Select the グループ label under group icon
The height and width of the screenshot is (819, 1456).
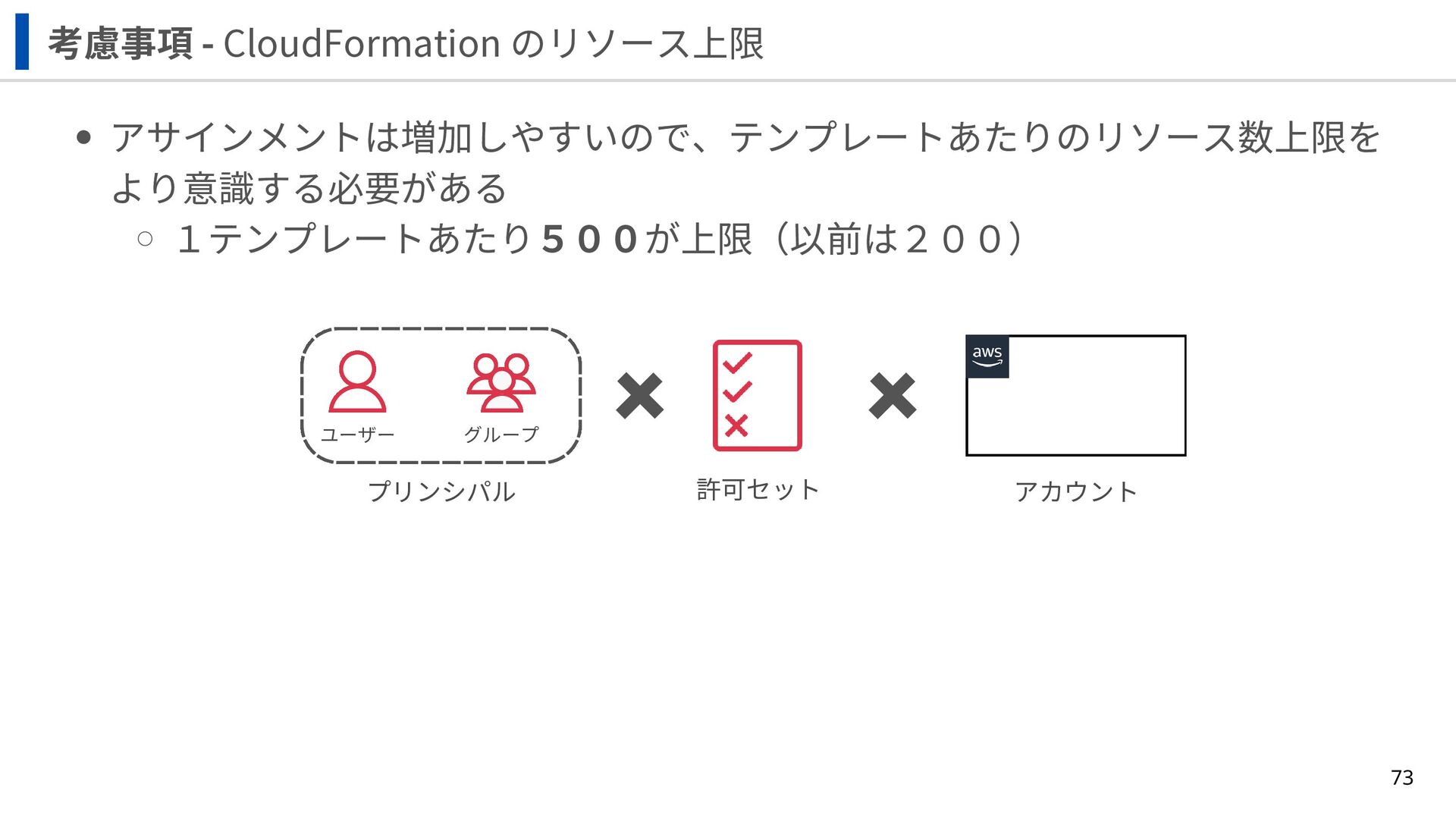(500, 435)
